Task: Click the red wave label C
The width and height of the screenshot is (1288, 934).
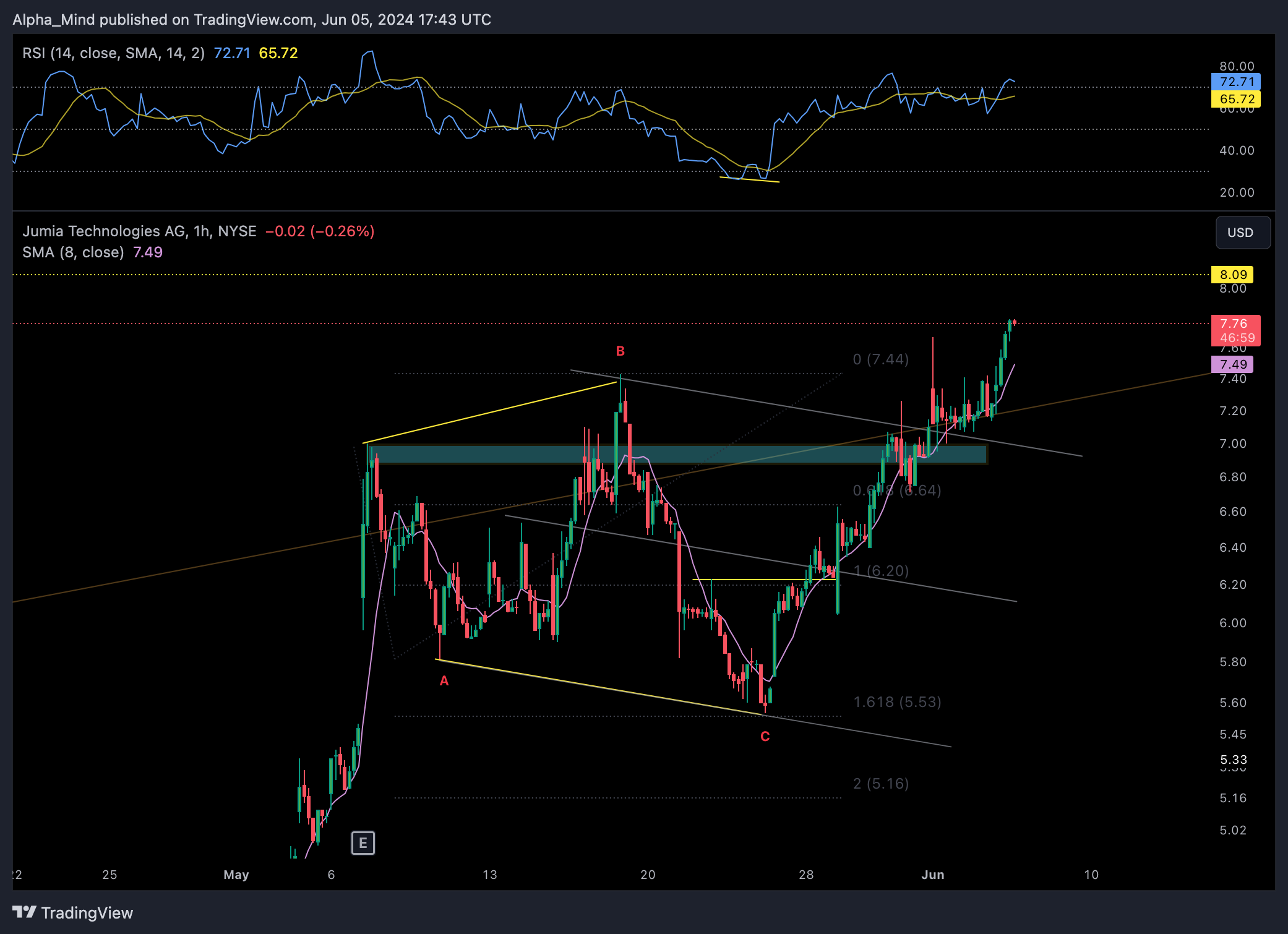Action: [765, 737]
